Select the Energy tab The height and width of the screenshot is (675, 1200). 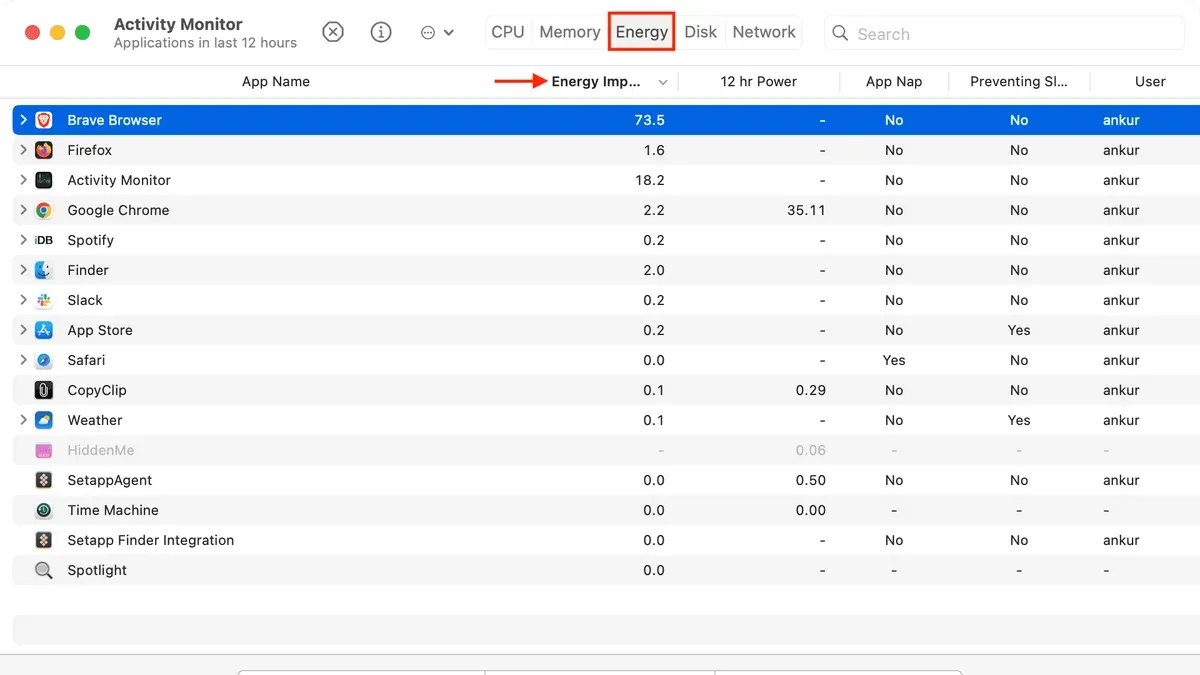pos(642,32)
